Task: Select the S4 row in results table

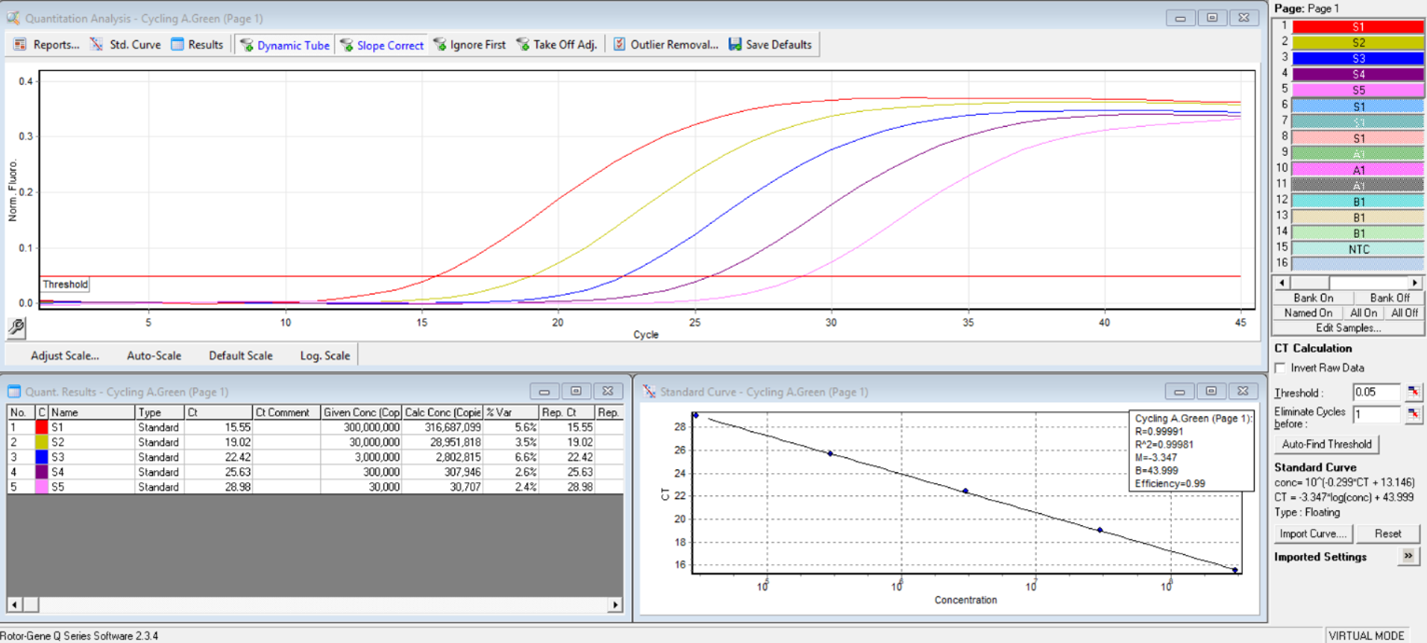Action: [x=314, y=472]
